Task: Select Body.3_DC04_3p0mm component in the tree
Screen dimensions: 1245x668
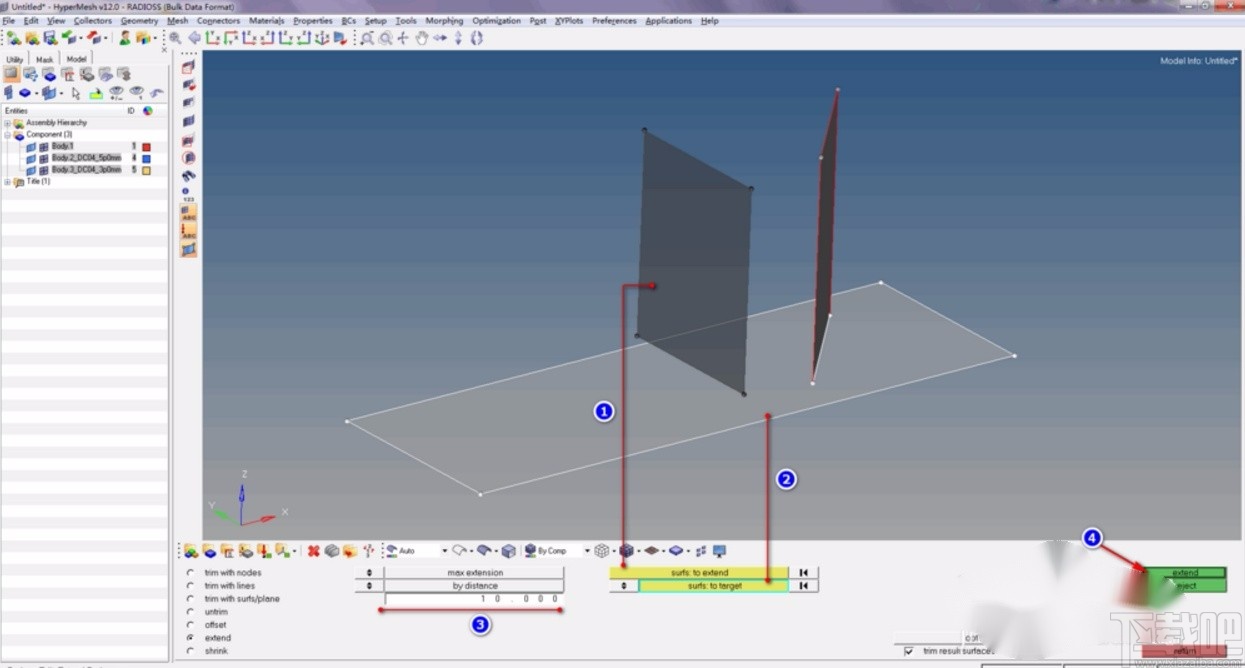Action: click(86, 170)
